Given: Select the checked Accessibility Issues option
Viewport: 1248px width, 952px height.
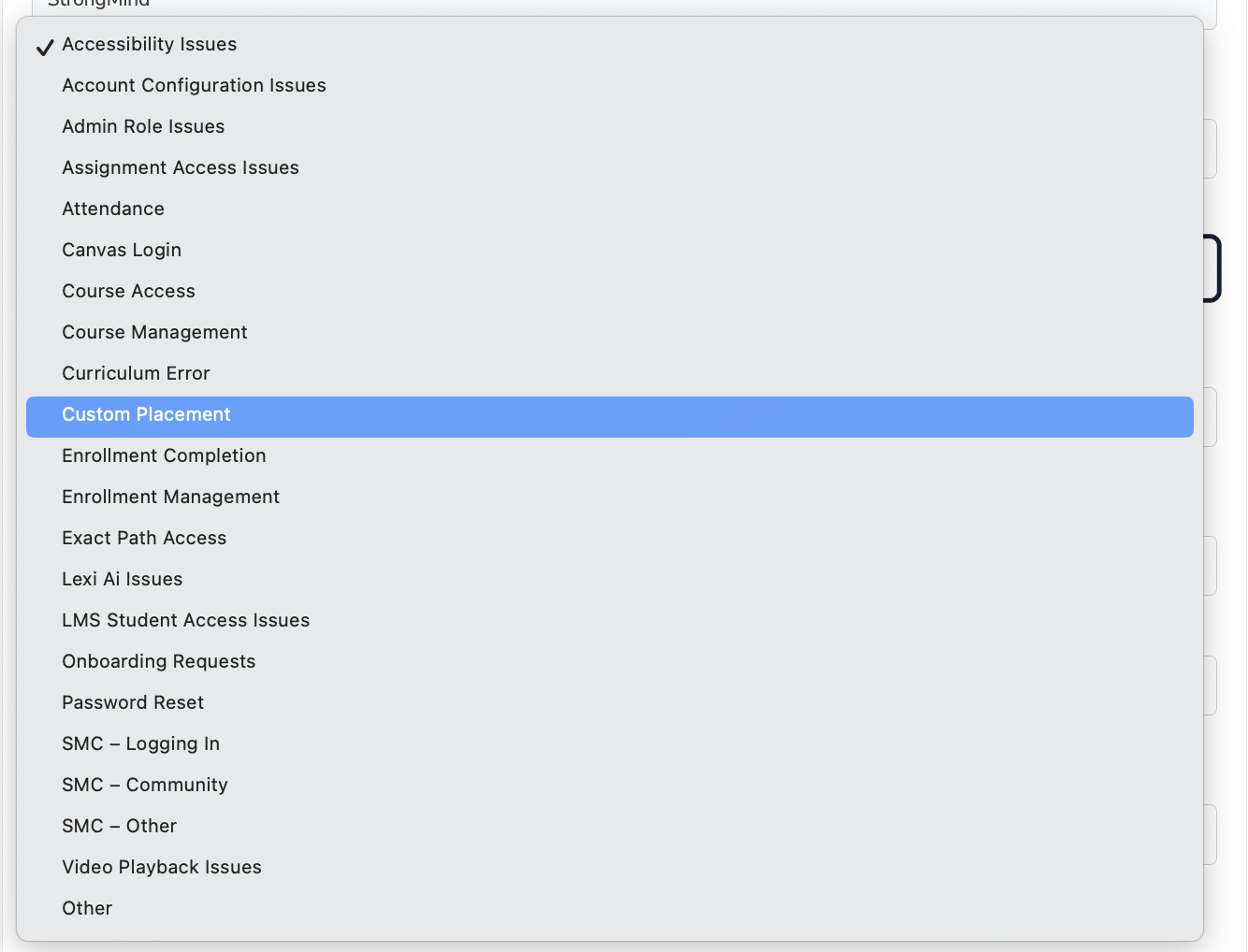Looking at the screenshot, I should (150, 45).
